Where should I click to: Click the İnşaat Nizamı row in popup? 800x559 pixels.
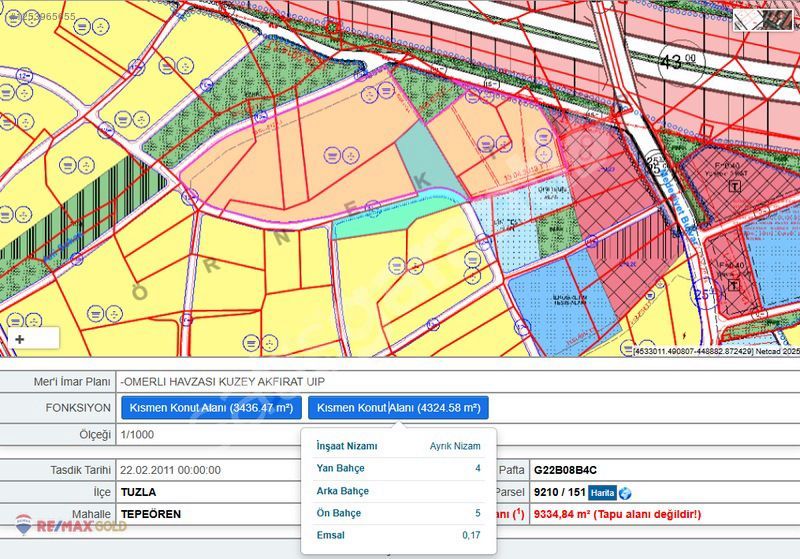[x=398, y=446]
